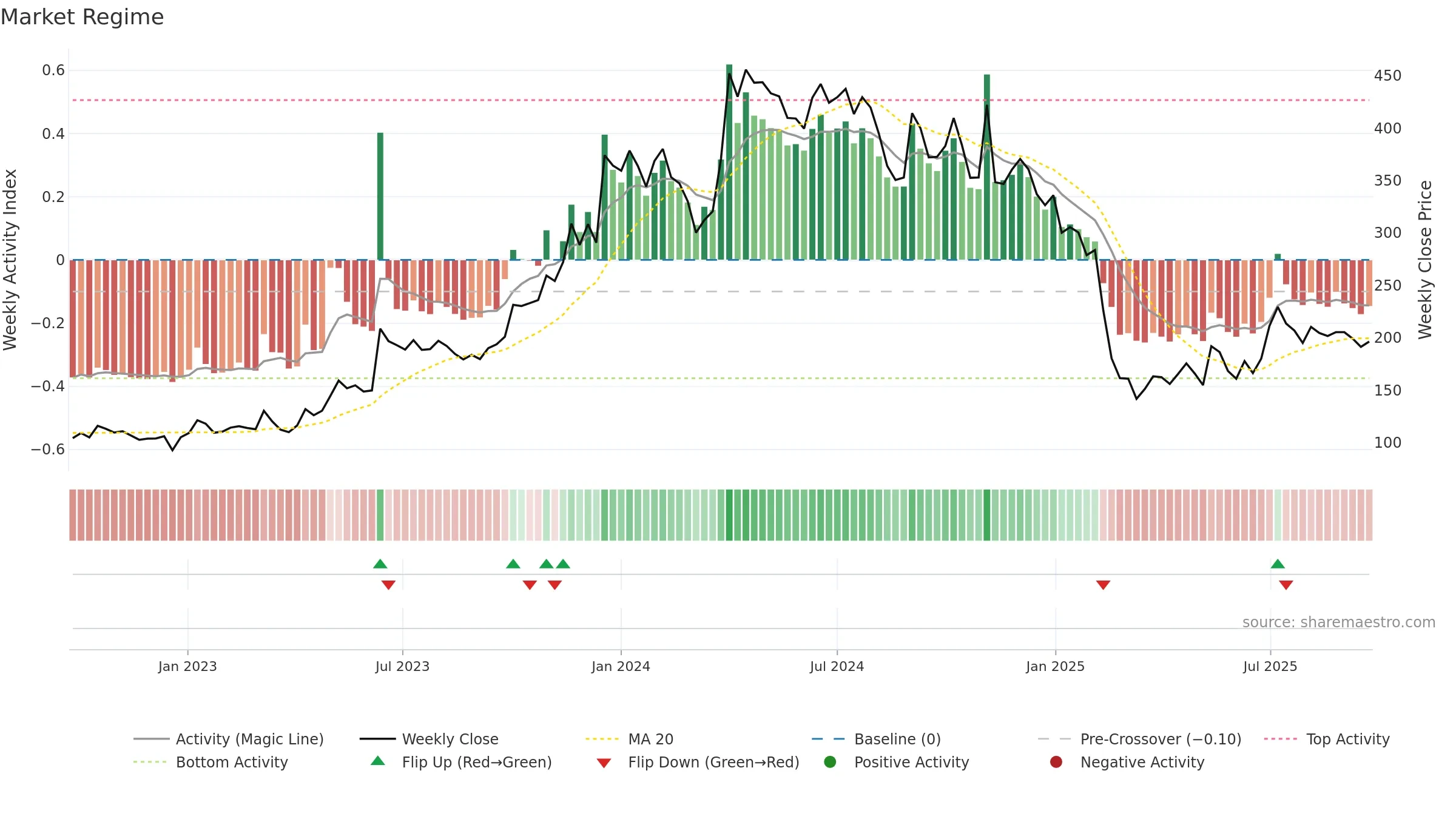Click the 350 price tick label
The image size is (1456, 819).
pos(1387,180)
